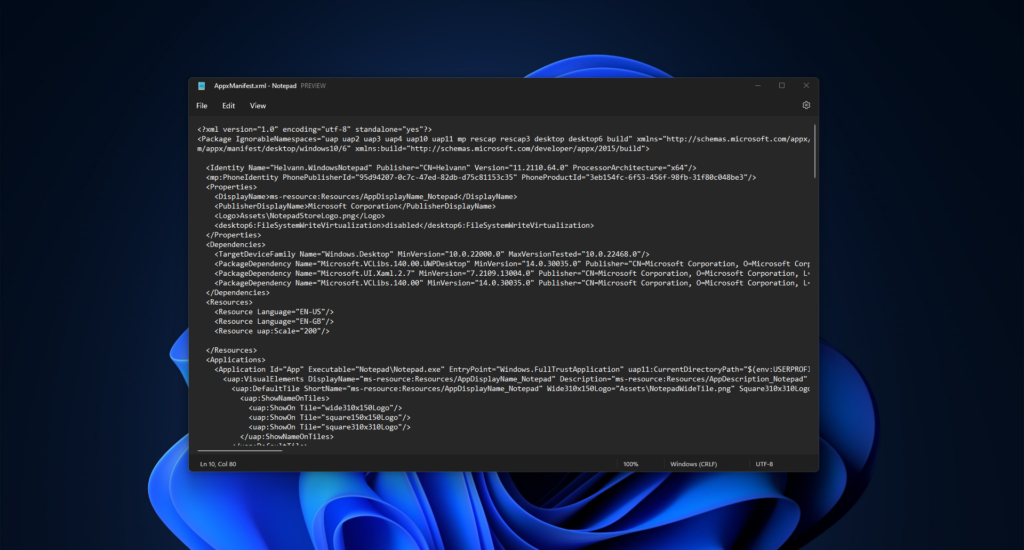
Task: Click the Notepad app icon in title bar
Action: [x=201, y=86]
